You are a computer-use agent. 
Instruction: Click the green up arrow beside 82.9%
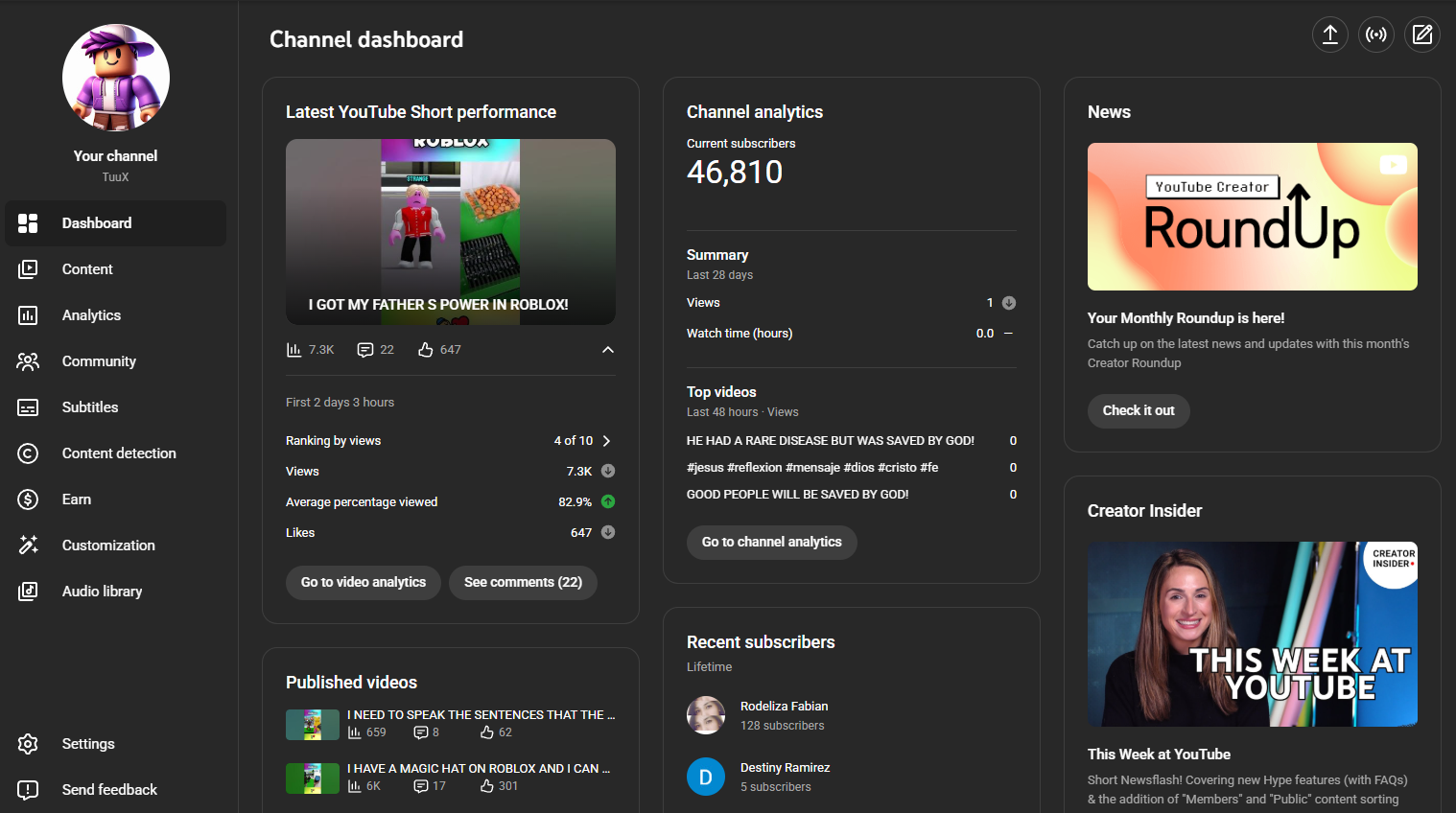click(608, 501)
